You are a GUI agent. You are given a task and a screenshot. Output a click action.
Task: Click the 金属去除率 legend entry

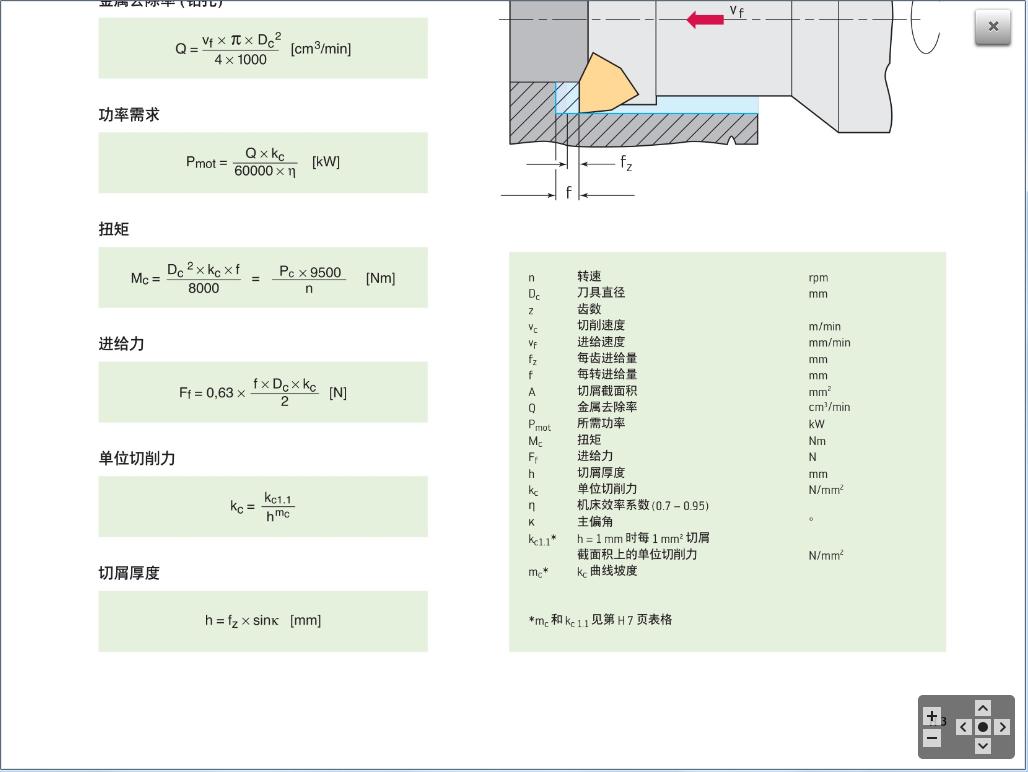point(607,407)
